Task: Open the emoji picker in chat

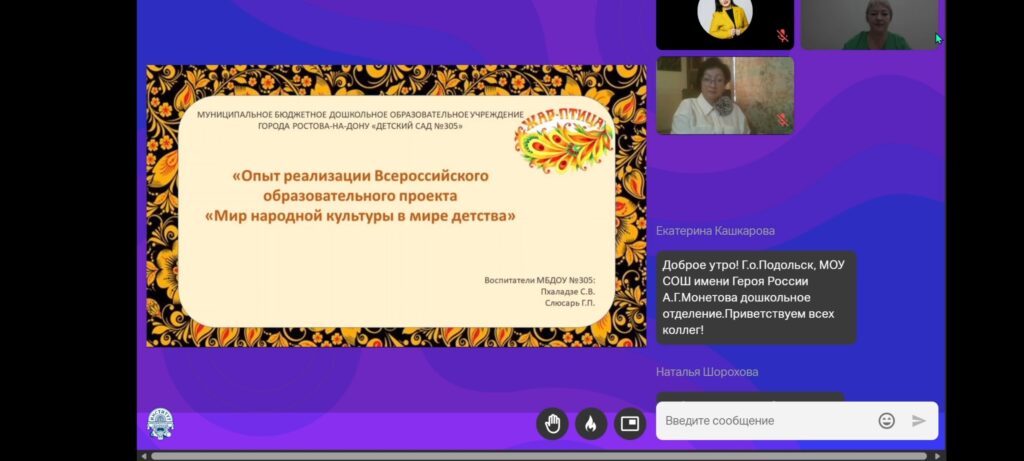Action: click(x=886, y=421)
